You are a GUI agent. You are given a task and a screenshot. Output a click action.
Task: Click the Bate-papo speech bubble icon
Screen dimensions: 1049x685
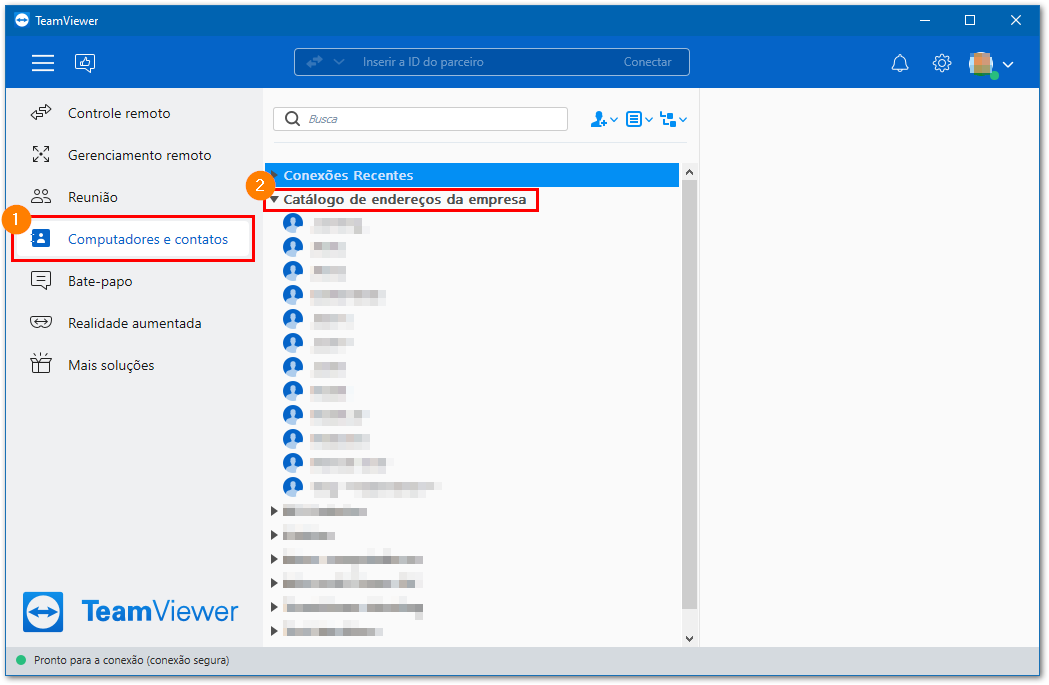click(41, 280)
